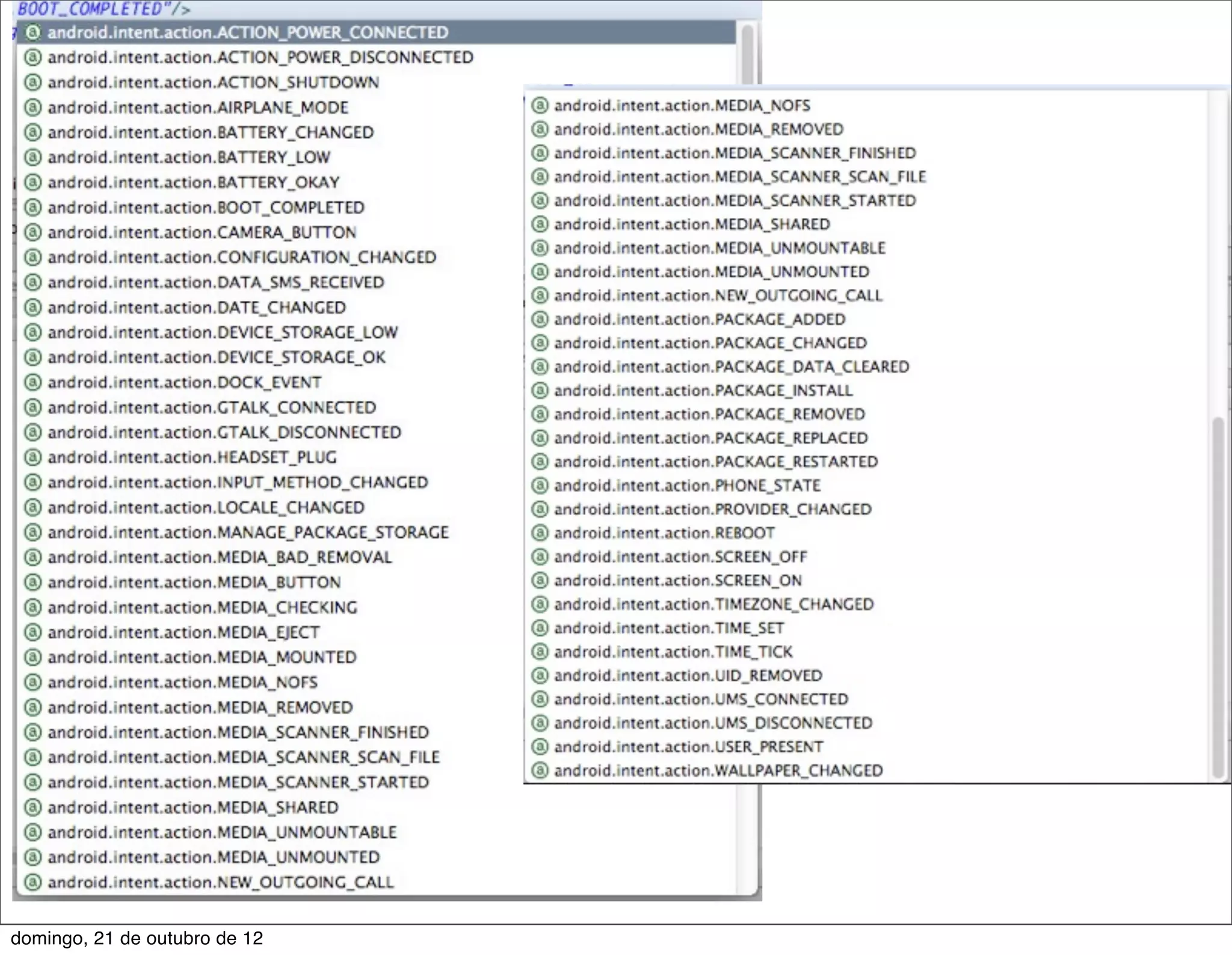Click the icon next to MEDIA_SHARED in right list
The height and width of the screenshot is (955, 1232).
coord(540,224)
